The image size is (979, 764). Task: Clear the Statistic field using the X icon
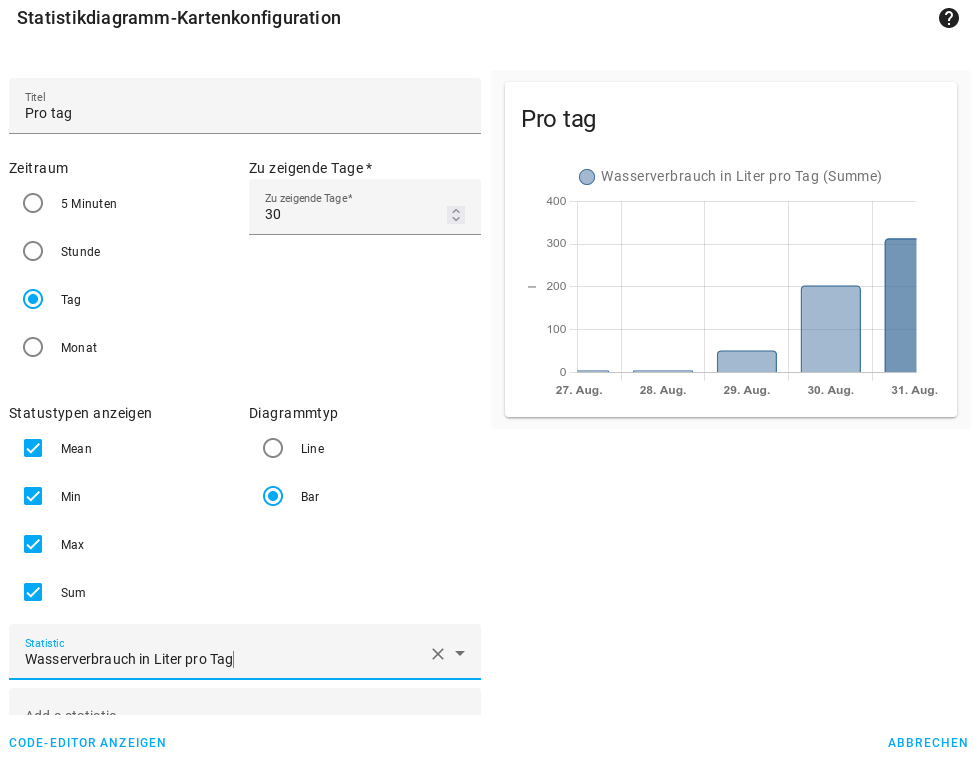pyautogui.click(x=437, y=654)
